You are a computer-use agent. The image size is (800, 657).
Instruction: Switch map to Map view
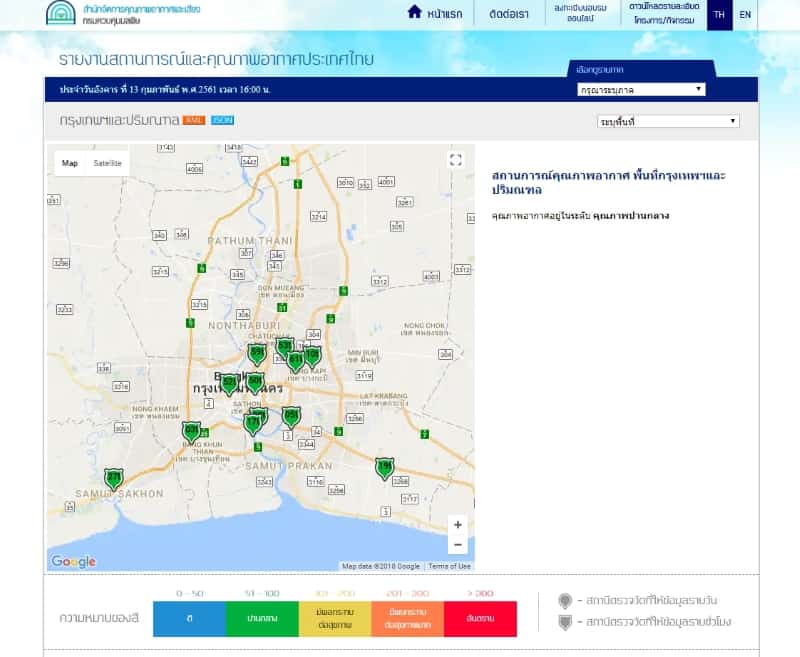(70, 163)
